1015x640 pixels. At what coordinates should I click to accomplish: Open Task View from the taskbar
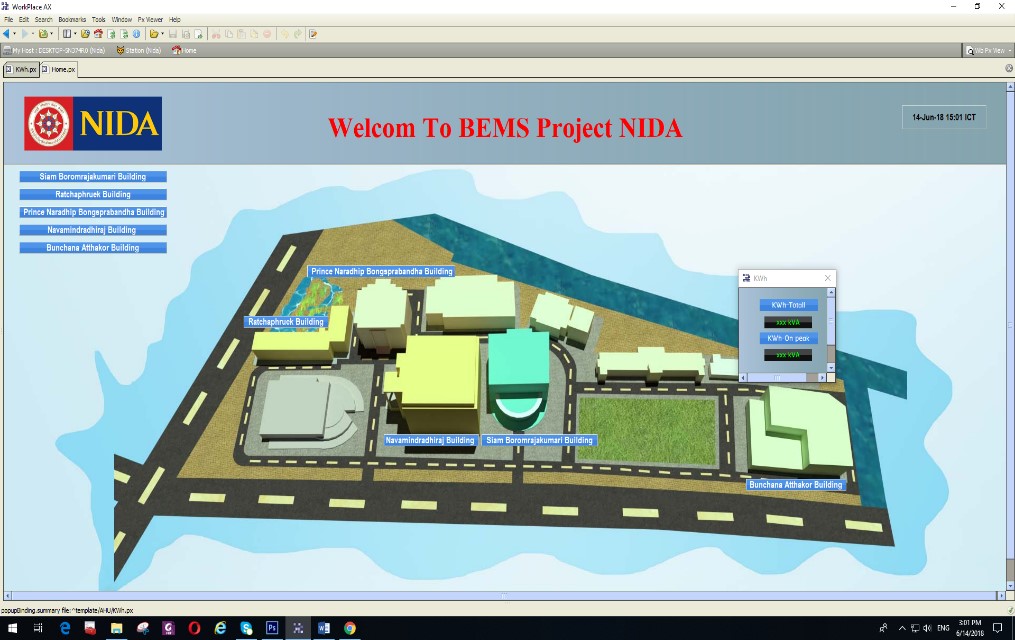(38, 628)
